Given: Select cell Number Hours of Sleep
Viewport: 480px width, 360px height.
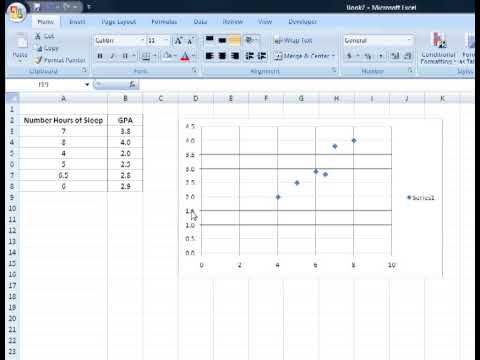Looking at the screenshot, I should (63, 120).
